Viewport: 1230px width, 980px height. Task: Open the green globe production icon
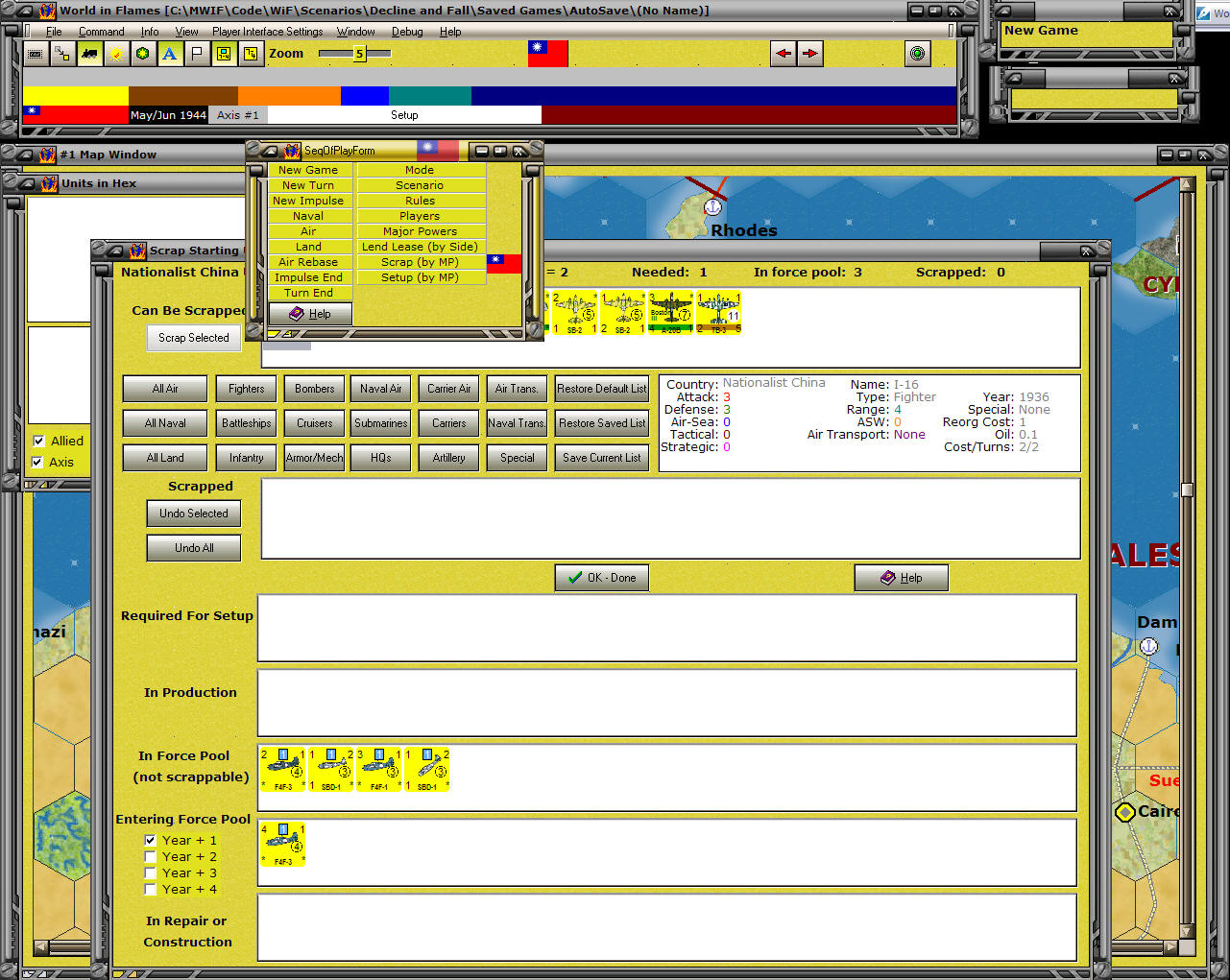tap(143, 53)
